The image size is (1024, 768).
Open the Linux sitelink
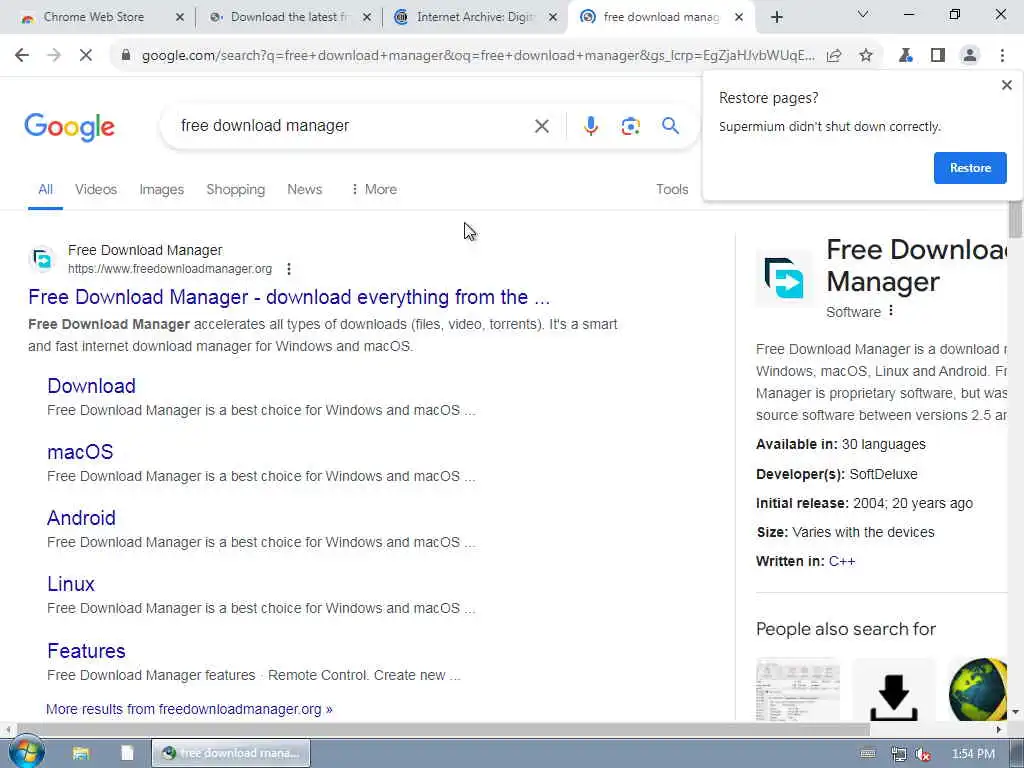pos(71,584)
